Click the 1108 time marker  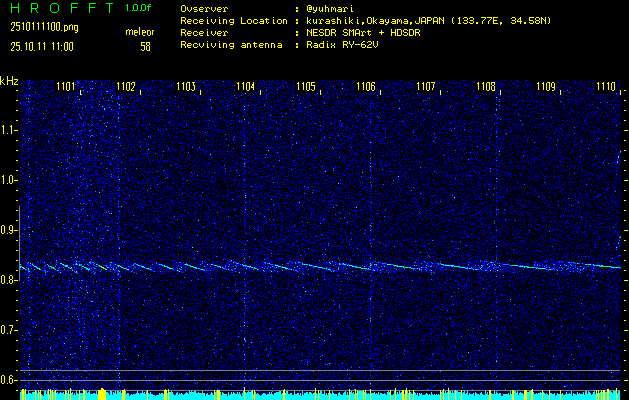[486, 87]
